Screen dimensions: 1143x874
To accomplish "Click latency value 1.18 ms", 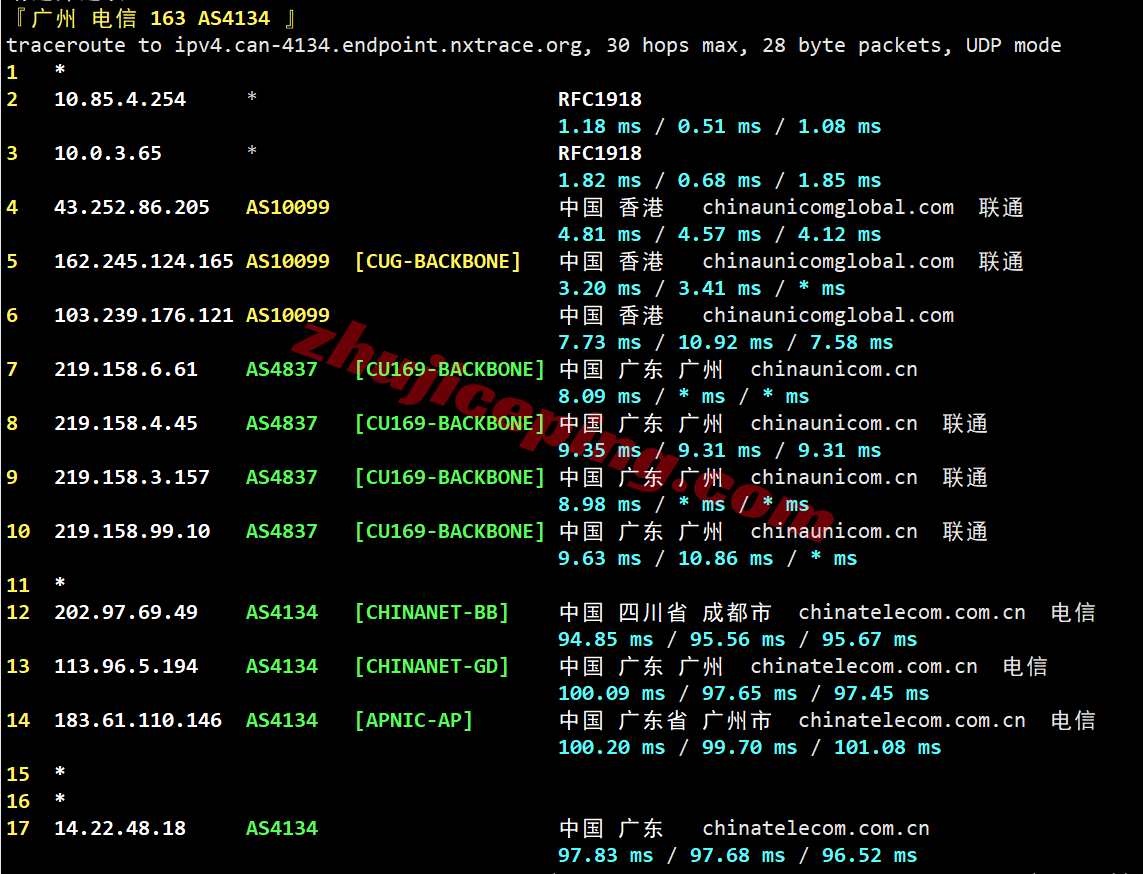I will coord(599,126).
